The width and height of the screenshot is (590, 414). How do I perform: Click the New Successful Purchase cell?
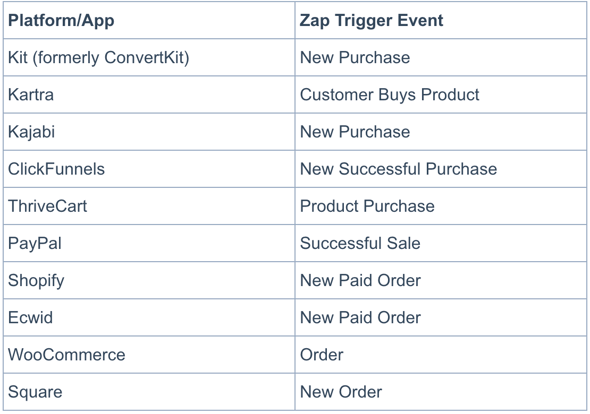click(441, 169)
